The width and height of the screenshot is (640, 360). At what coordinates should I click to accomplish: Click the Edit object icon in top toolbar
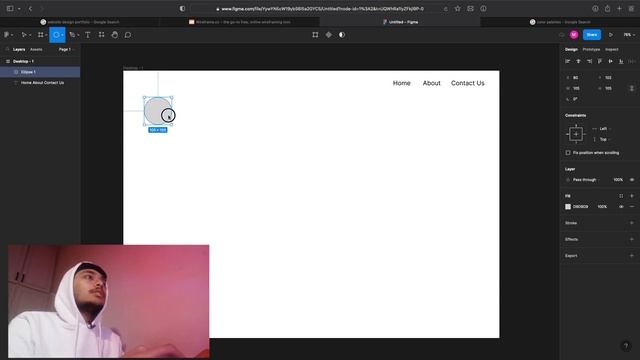pos(315,35)
